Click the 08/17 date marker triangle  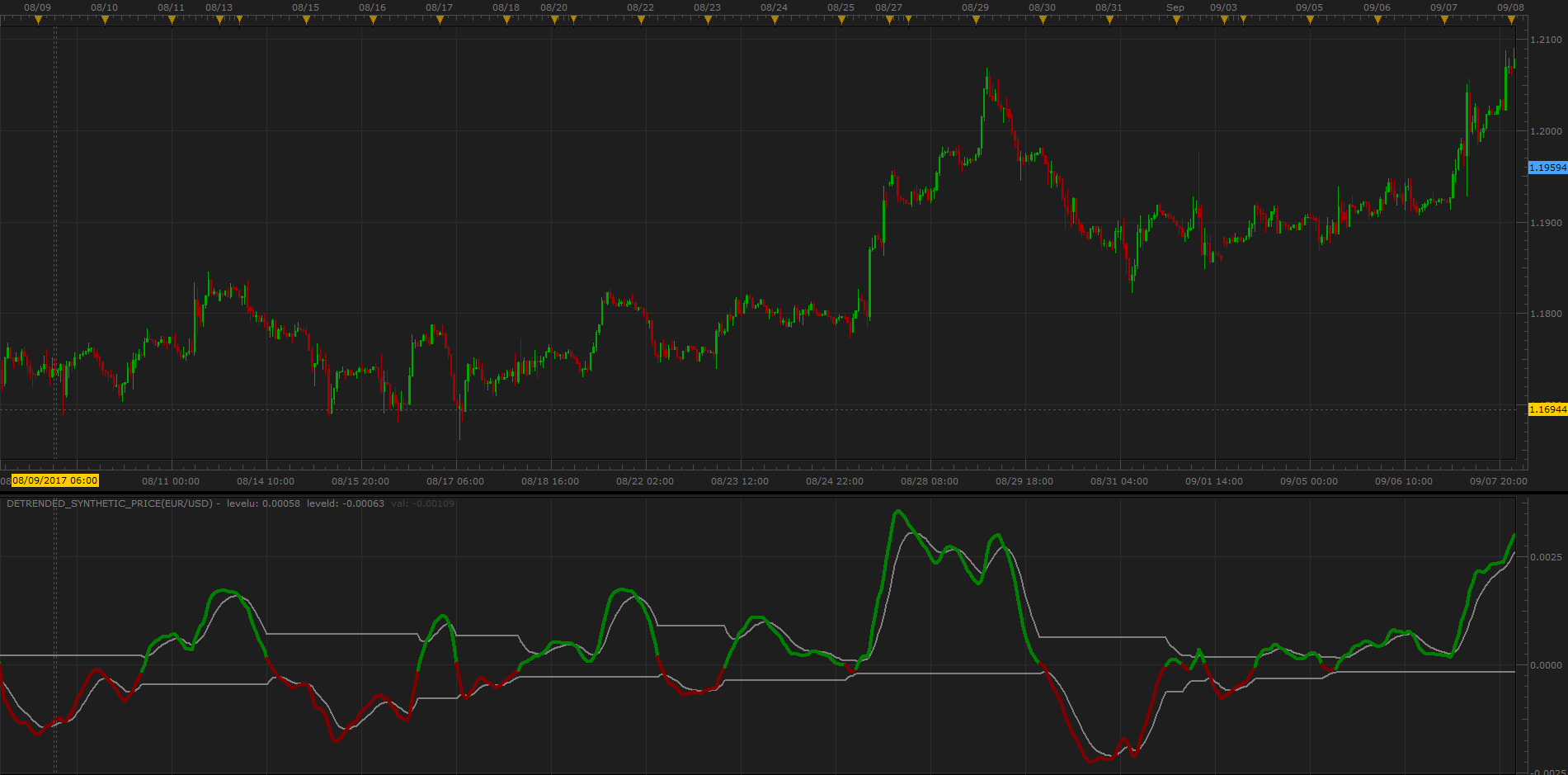click(x=440, y=20)
